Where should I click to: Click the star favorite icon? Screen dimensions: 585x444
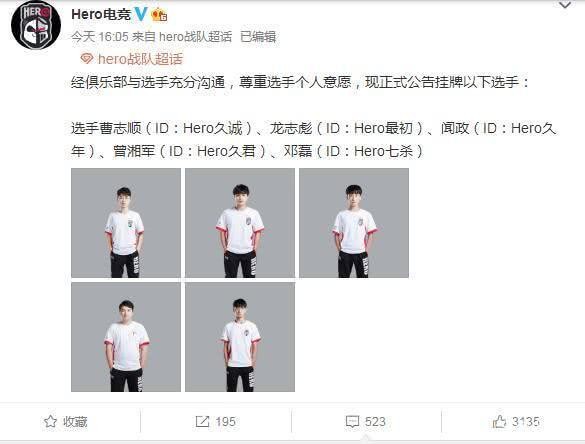tap(50, 422)
